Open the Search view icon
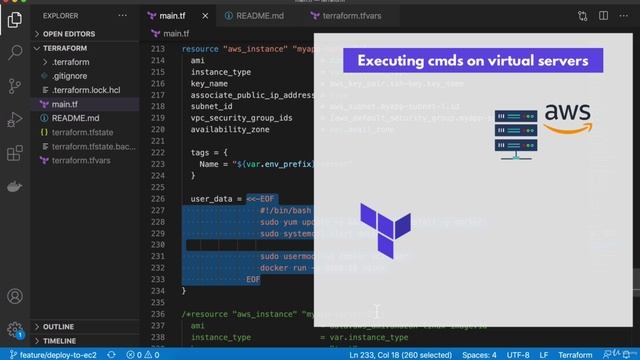 tap(15, 52)
